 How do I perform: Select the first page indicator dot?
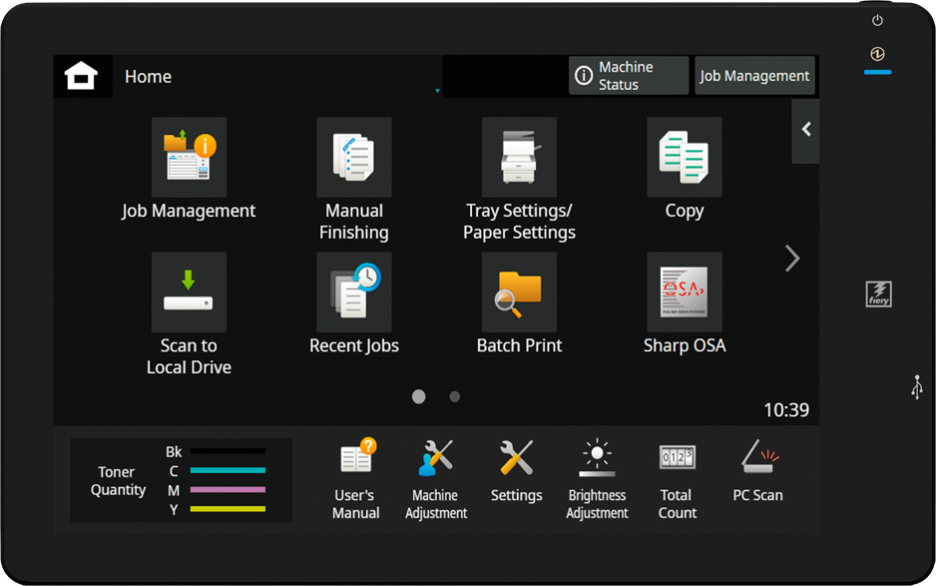point(418,396)
